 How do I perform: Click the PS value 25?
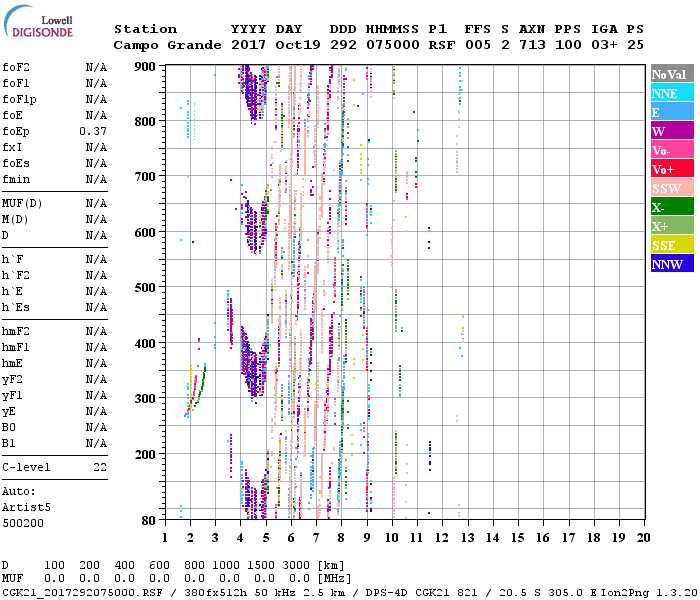635,45
